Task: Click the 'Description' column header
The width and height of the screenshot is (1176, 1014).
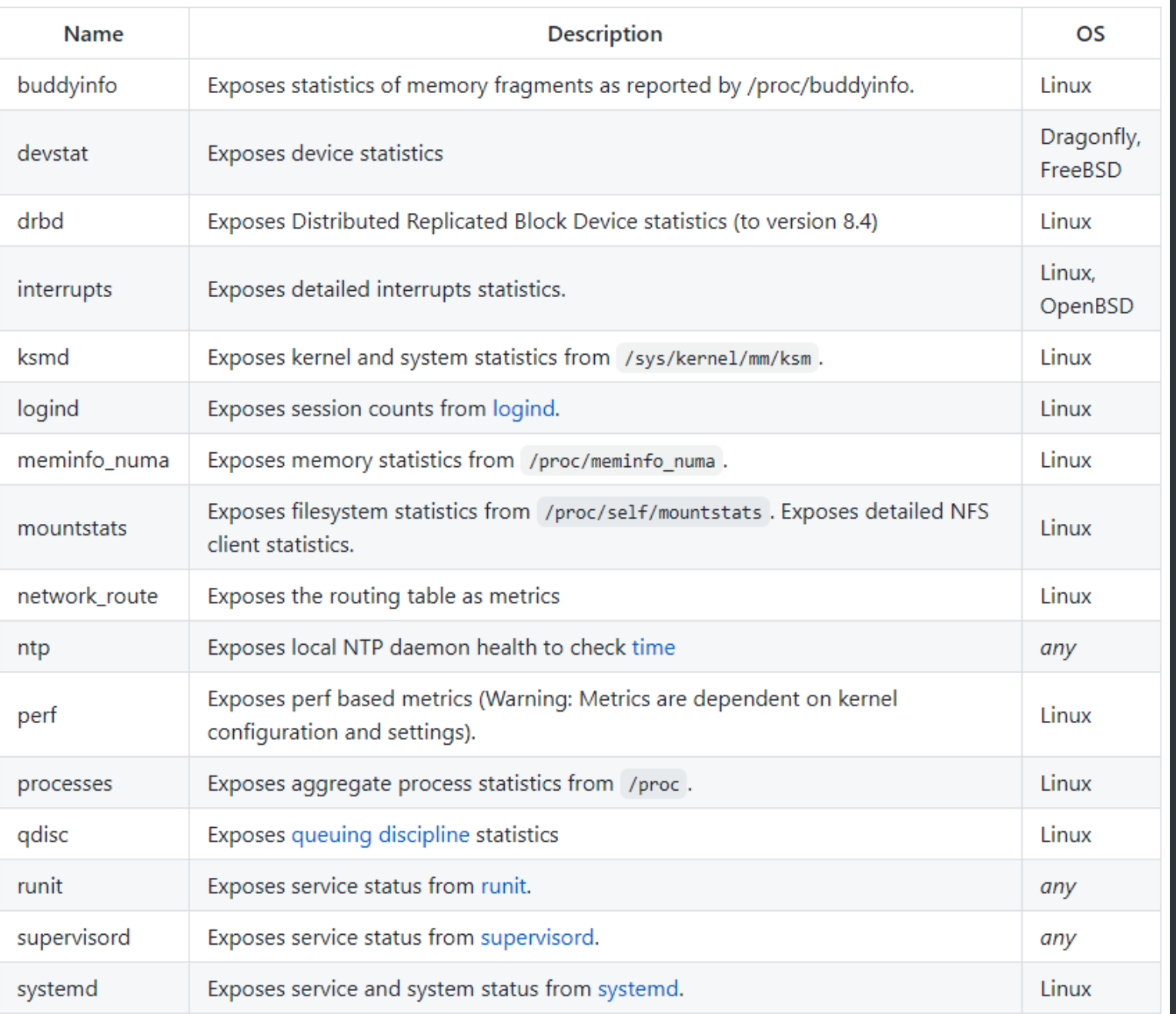Action: point(605,34)
